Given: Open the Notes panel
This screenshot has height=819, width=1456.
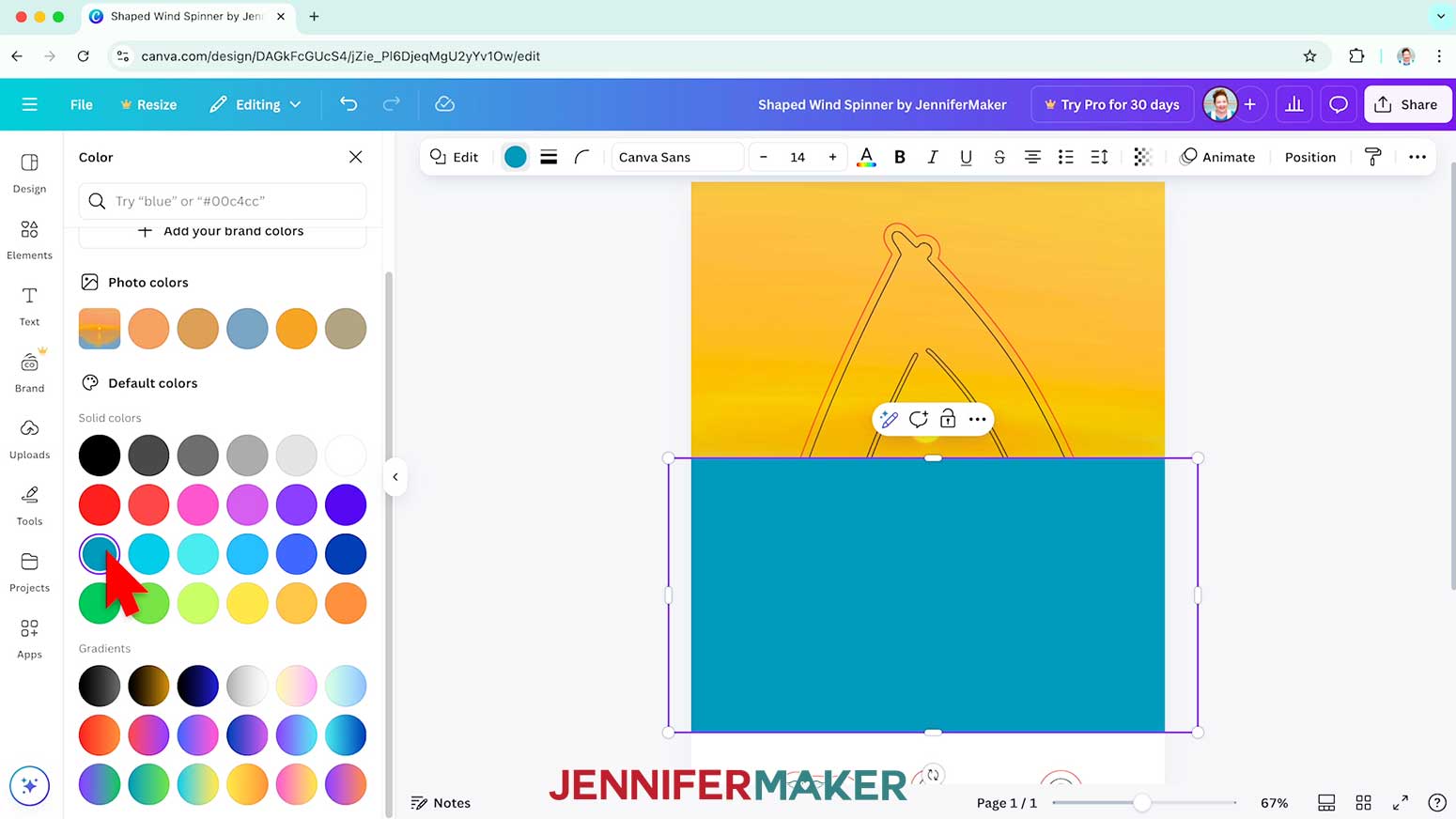Looking at the screenshot, I should coord(441,803).
